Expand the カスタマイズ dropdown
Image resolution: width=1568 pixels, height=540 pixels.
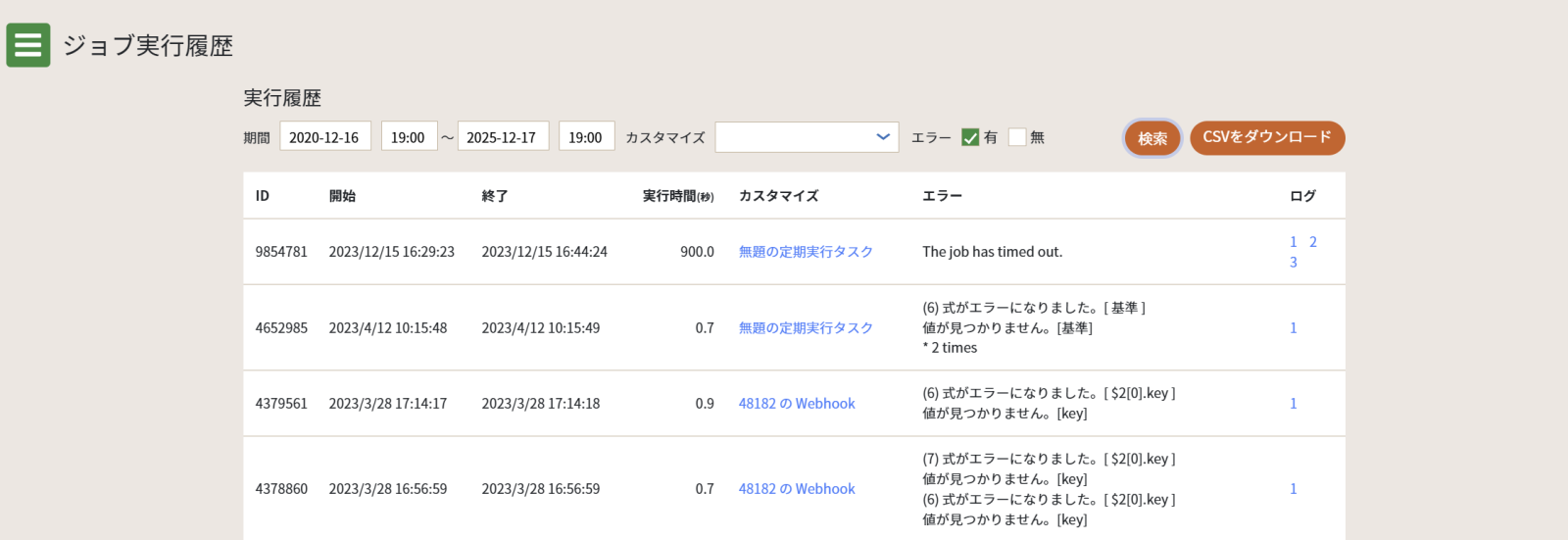[x=806, y=137]
